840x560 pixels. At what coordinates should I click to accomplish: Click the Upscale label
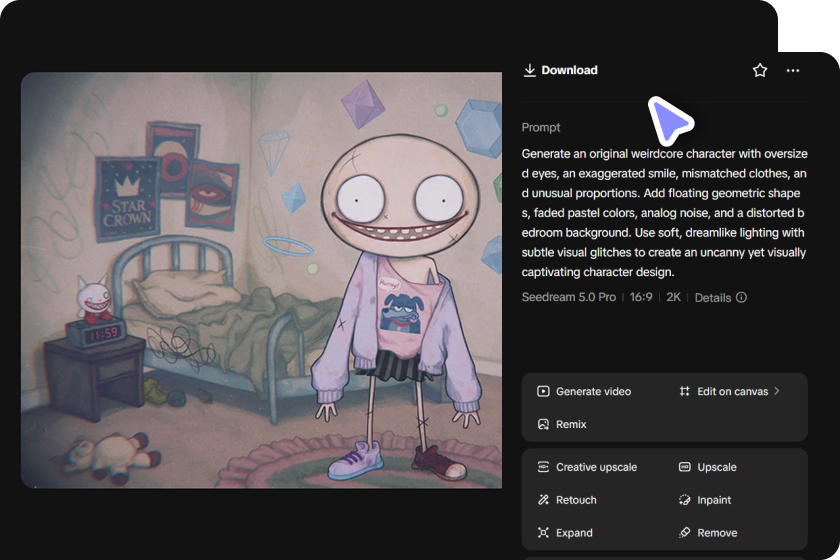pos(717,467)
